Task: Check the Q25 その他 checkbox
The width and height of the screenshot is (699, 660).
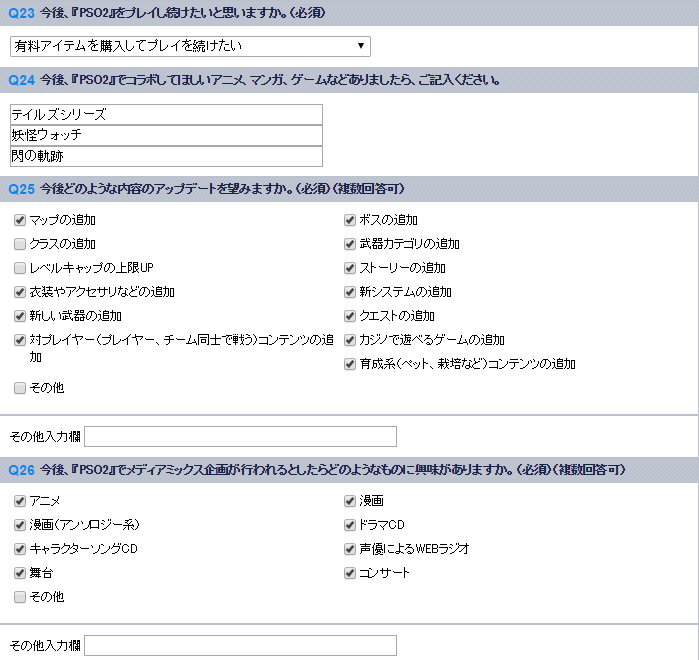Action: 20,388
